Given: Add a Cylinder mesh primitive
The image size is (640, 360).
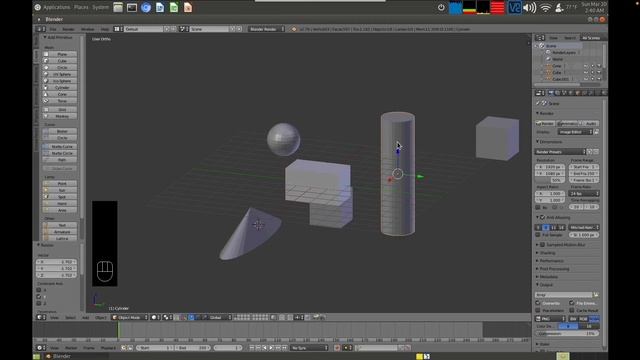Looking at the screenshot, I should point(60,87).
